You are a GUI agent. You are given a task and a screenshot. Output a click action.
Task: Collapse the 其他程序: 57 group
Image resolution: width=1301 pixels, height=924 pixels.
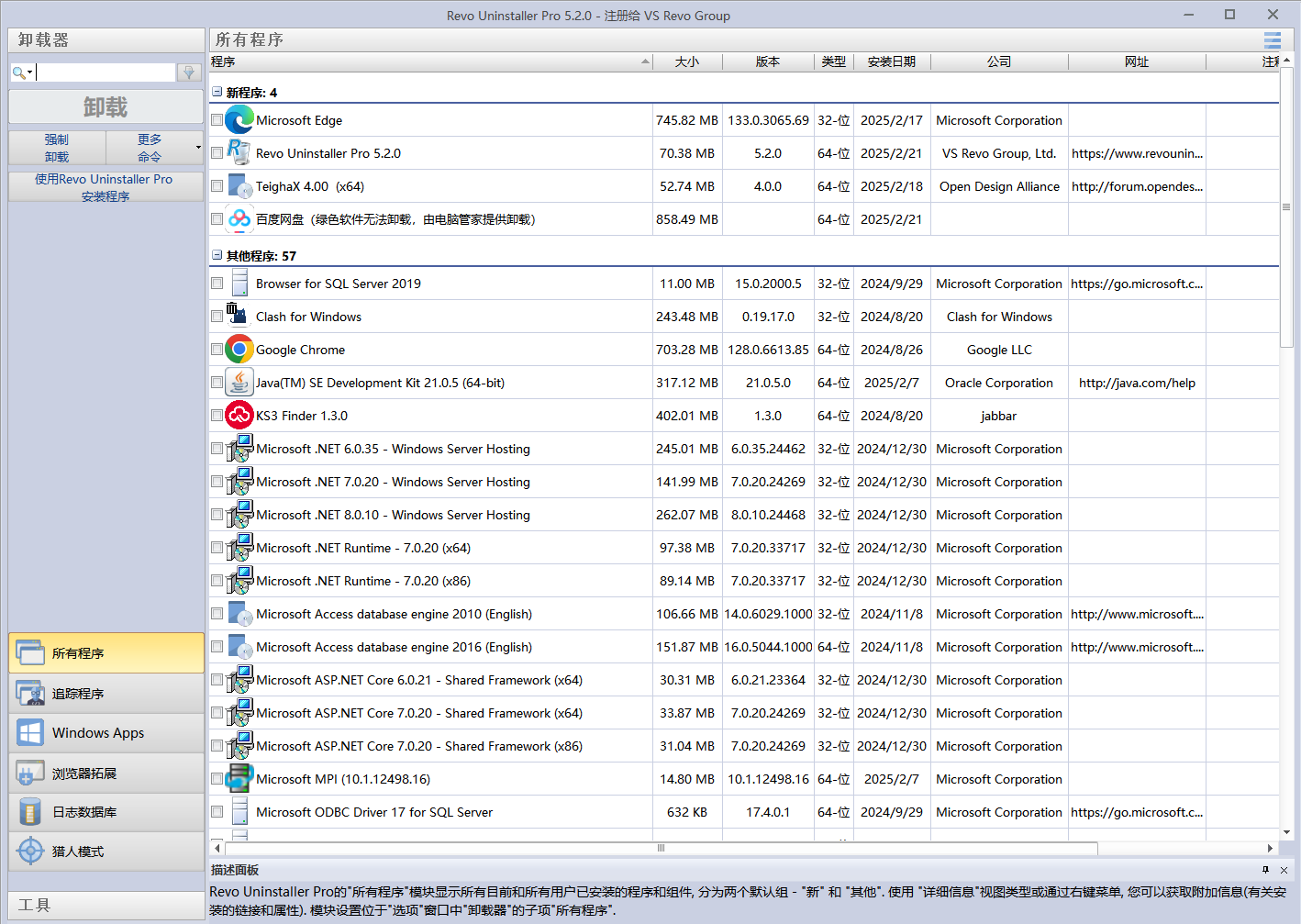(x=217, y=255)
